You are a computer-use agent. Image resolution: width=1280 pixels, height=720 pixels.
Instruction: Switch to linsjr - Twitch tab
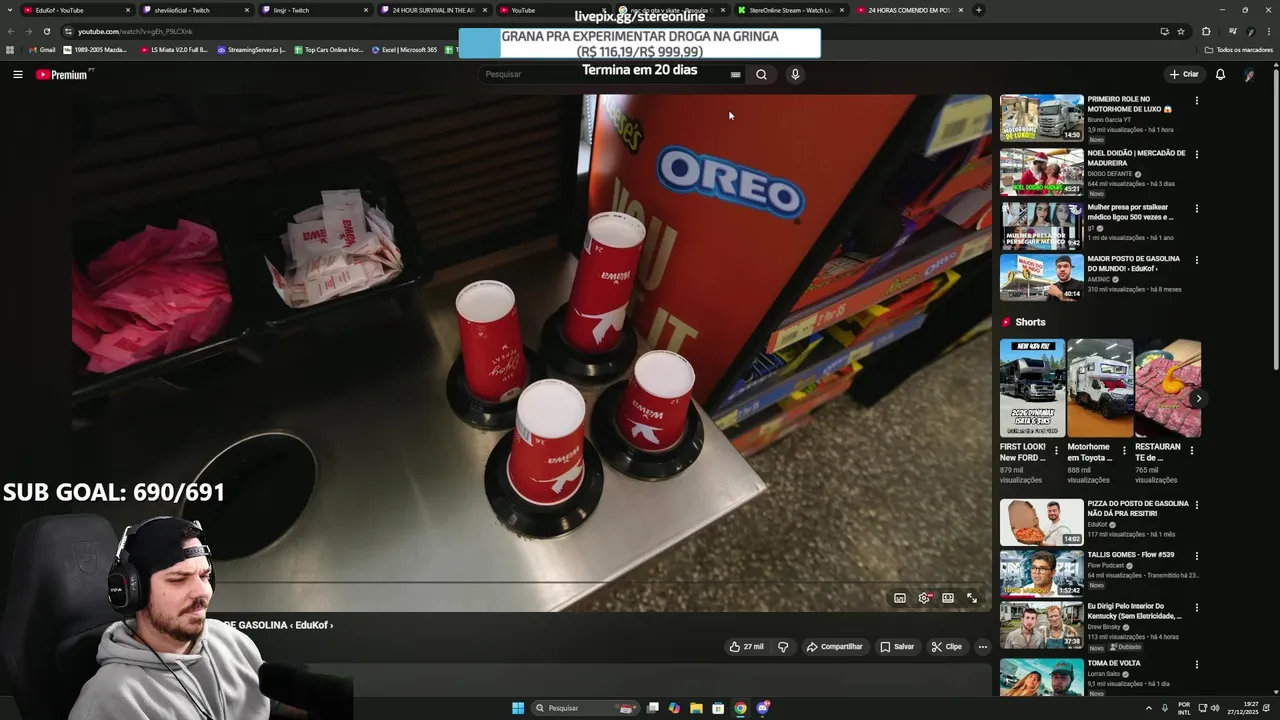click(314, 10)
